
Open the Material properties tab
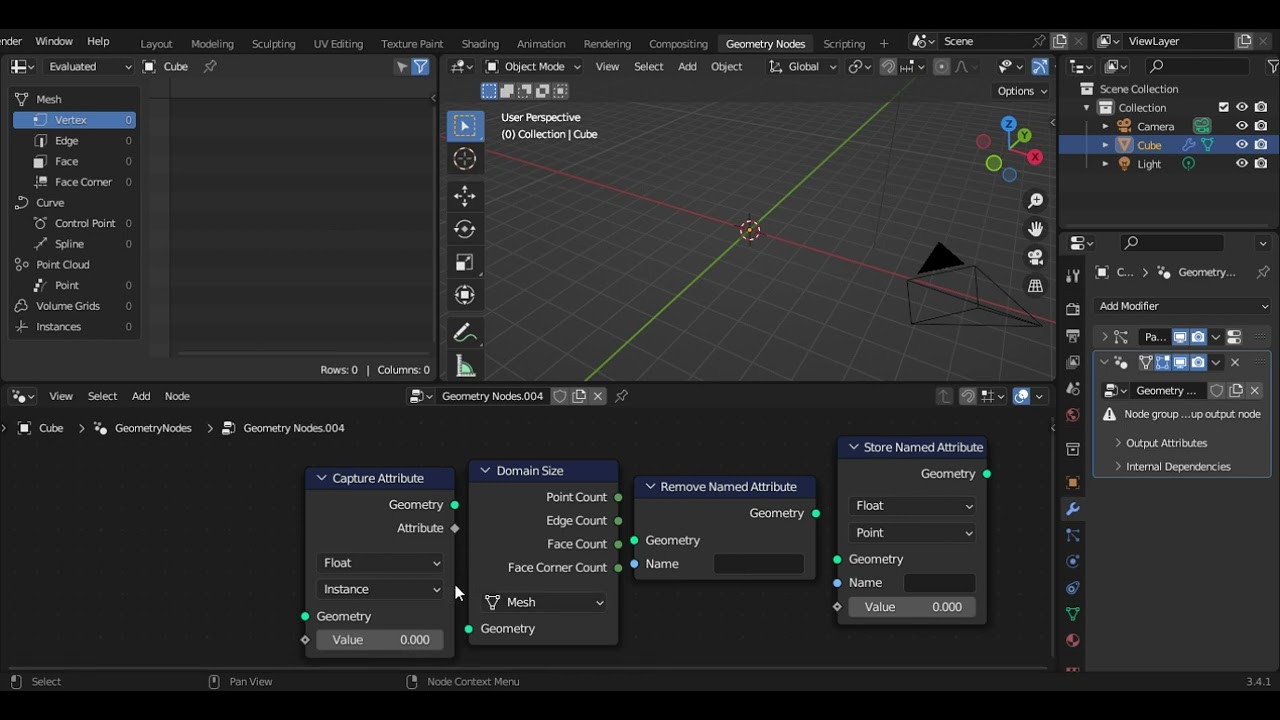tap(1073, 640)
